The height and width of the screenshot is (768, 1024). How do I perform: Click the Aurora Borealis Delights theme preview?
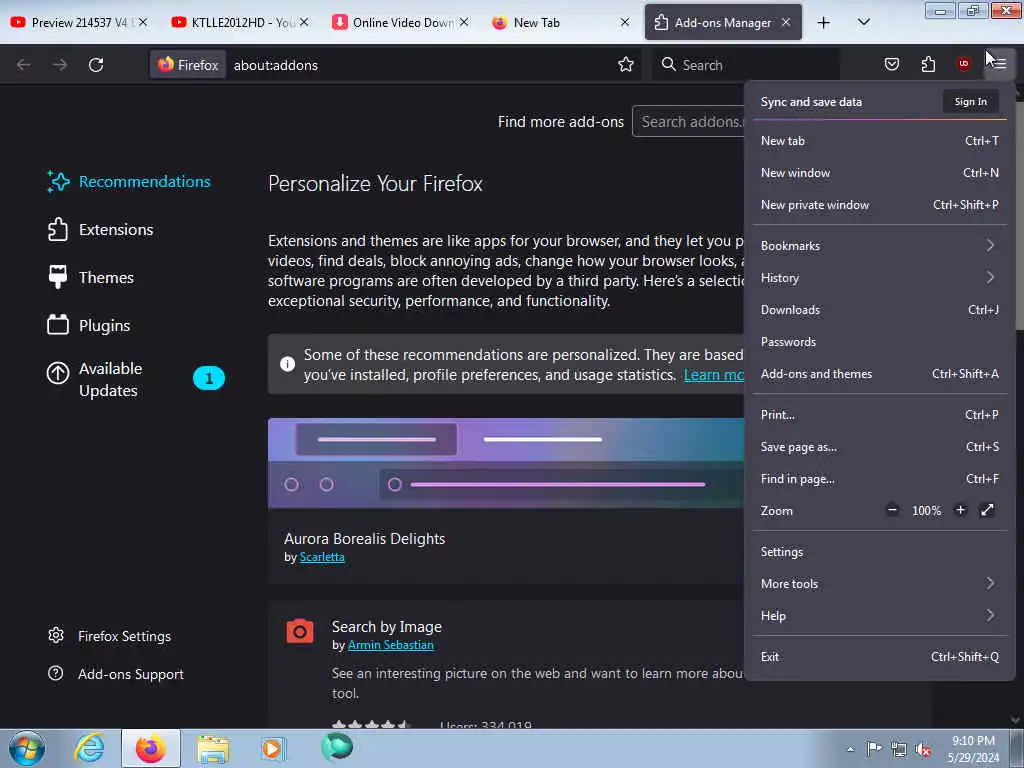(x=505, y=463)
